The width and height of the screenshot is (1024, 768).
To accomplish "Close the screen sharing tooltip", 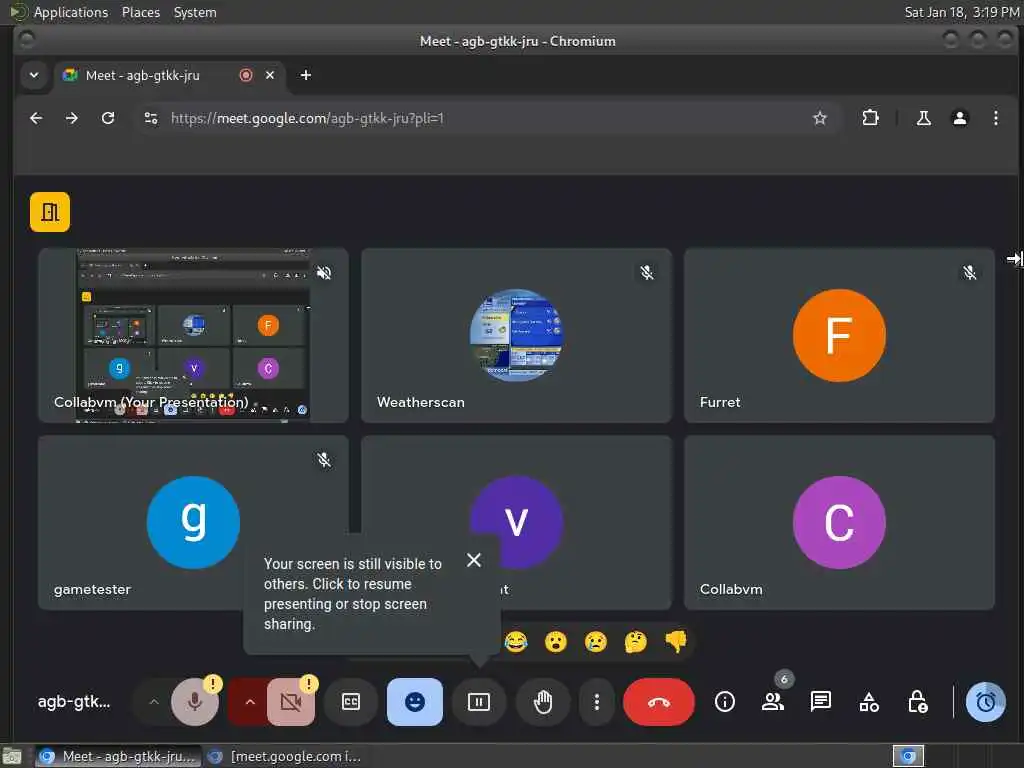I will coord(474,560).
